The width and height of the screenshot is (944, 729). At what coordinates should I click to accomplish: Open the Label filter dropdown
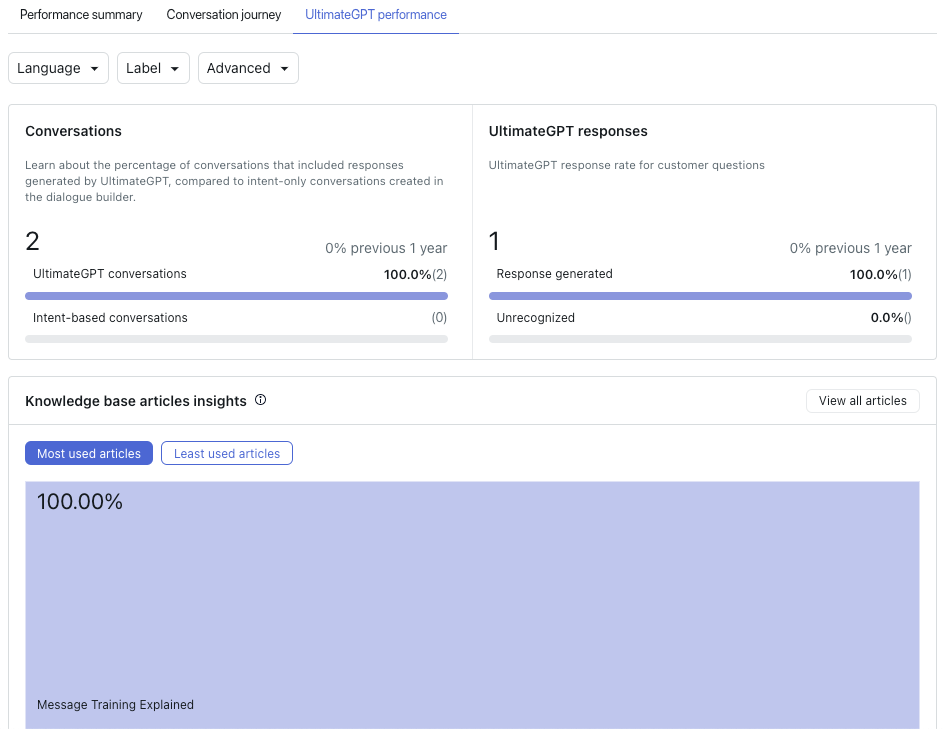click(x=154, y=68)
